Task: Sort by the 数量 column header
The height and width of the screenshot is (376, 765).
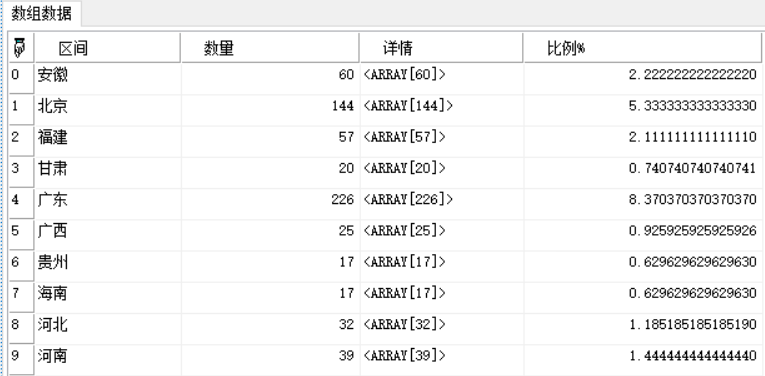Action: pos(270,48)
